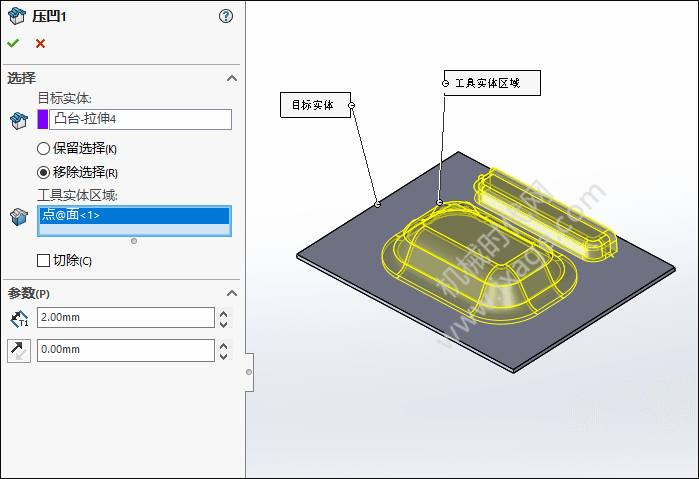Select the 保留选择(K) radio option
The height and width of the screenshot is (479, 699).
click(43, 149)
